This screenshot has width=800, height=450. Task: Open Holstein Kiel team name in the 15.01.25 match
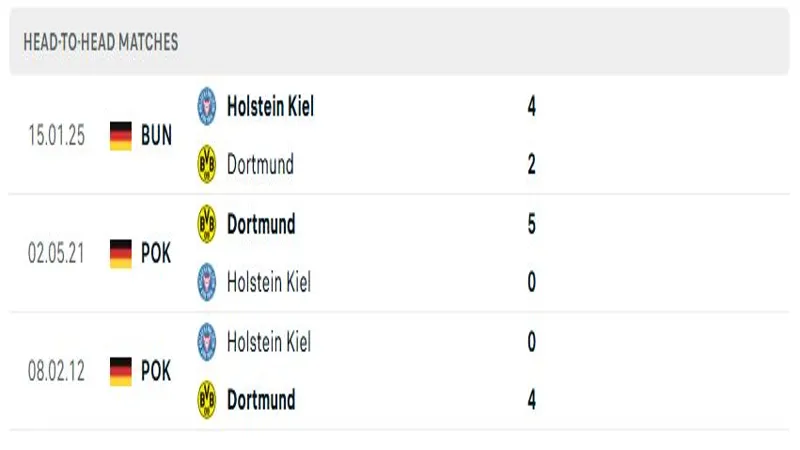(x=270, y=106)
